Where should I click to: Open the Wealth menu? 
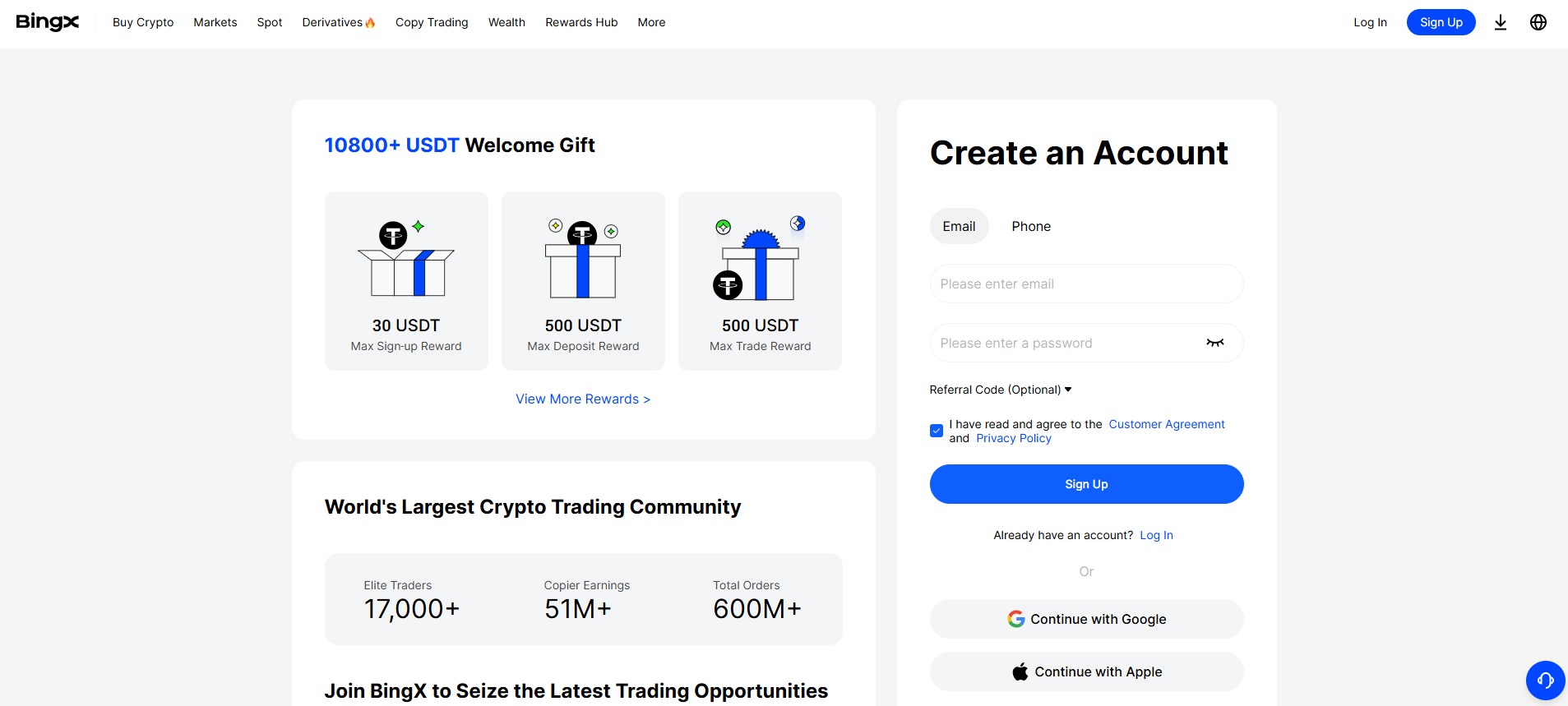[x=506, y=22]
